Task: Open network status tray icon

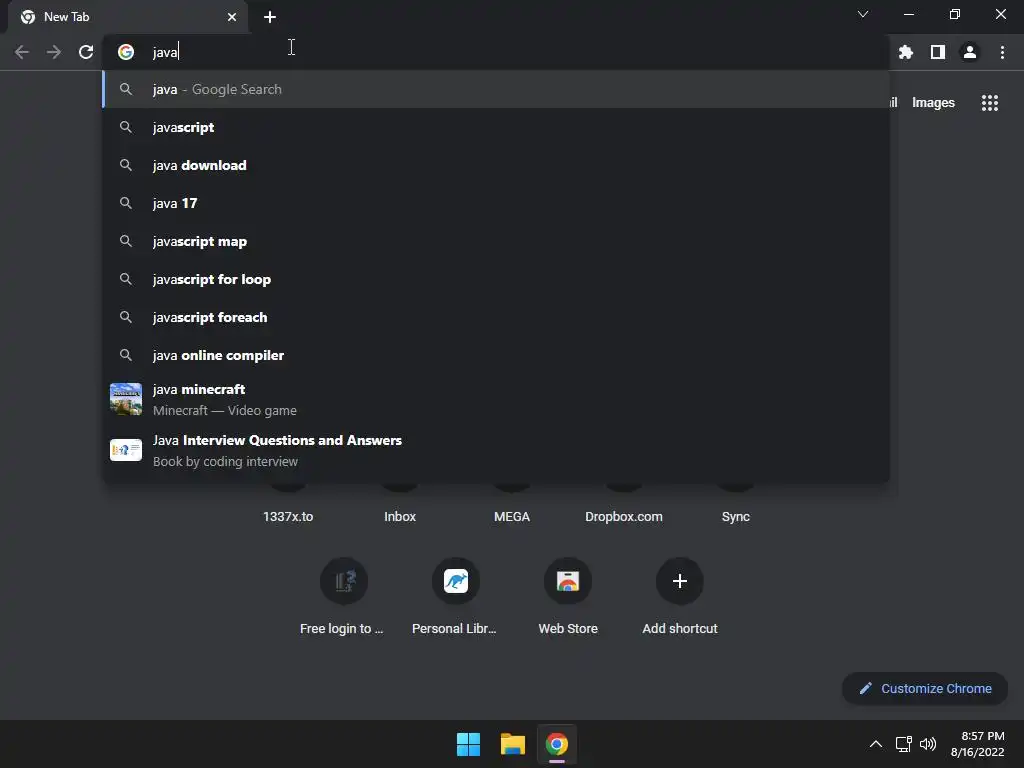Action: coord(904,744)
